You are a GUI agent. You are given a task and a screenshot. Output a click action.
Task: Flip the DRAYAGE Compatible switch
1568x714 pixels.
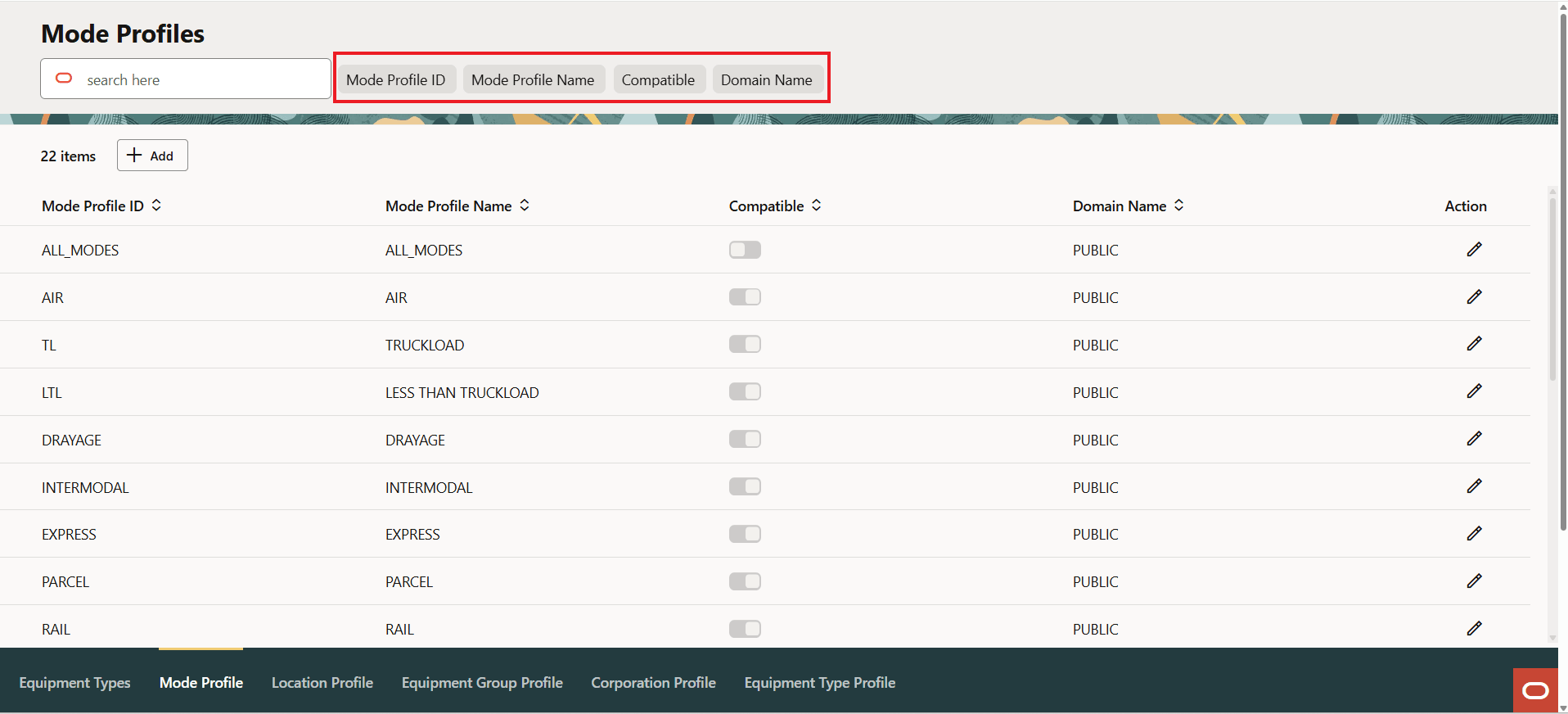pos(745,440)
